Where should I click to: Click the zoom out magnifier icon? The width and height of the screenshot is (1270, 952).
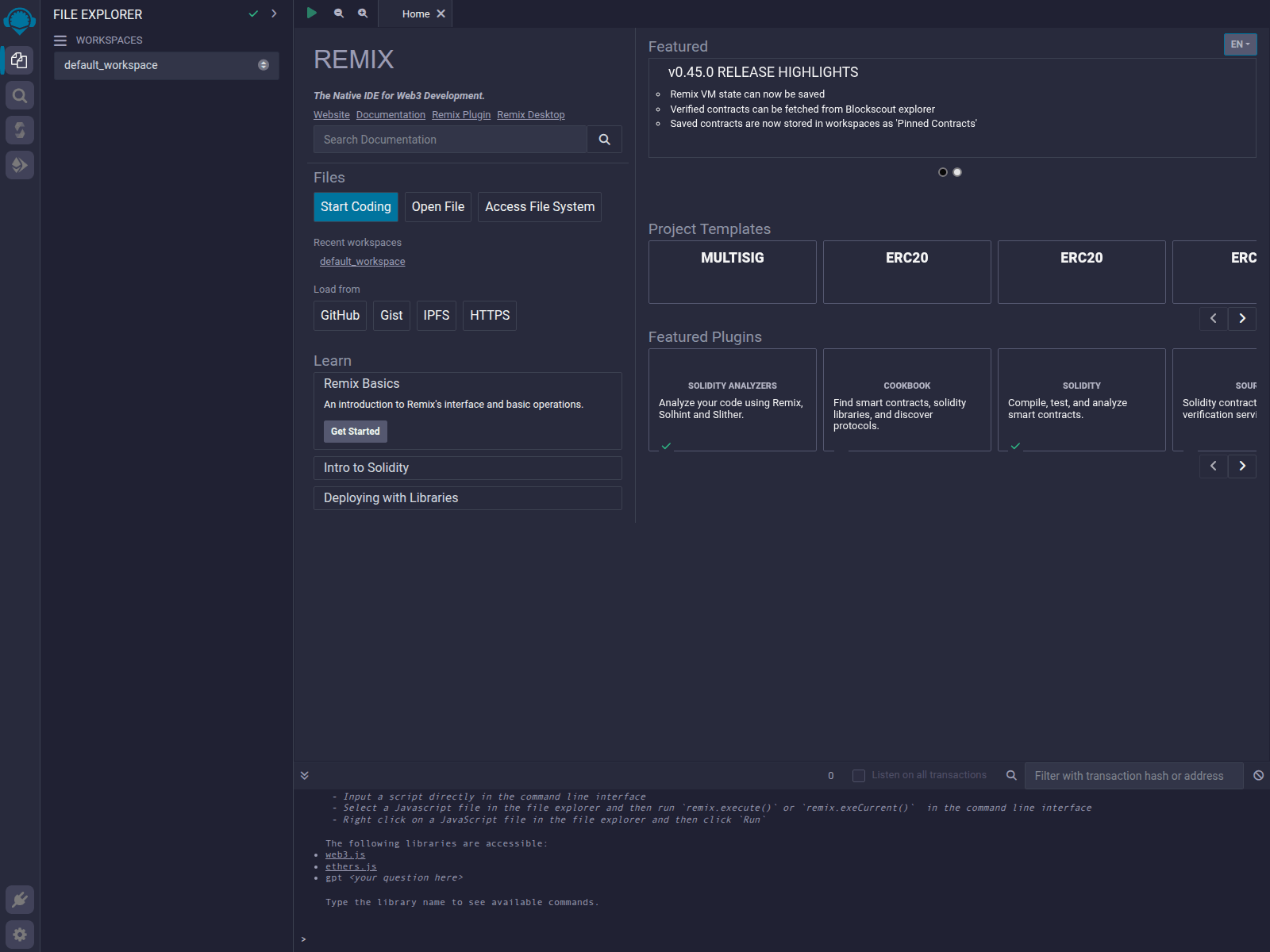[339, 13]
